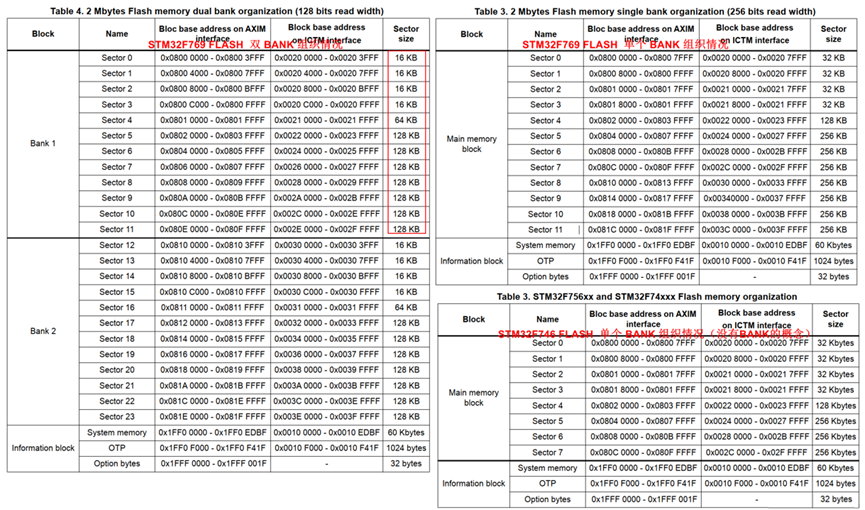Click 'OTP' in the single bank table
The image size is (865, 510).
[545, 261]
